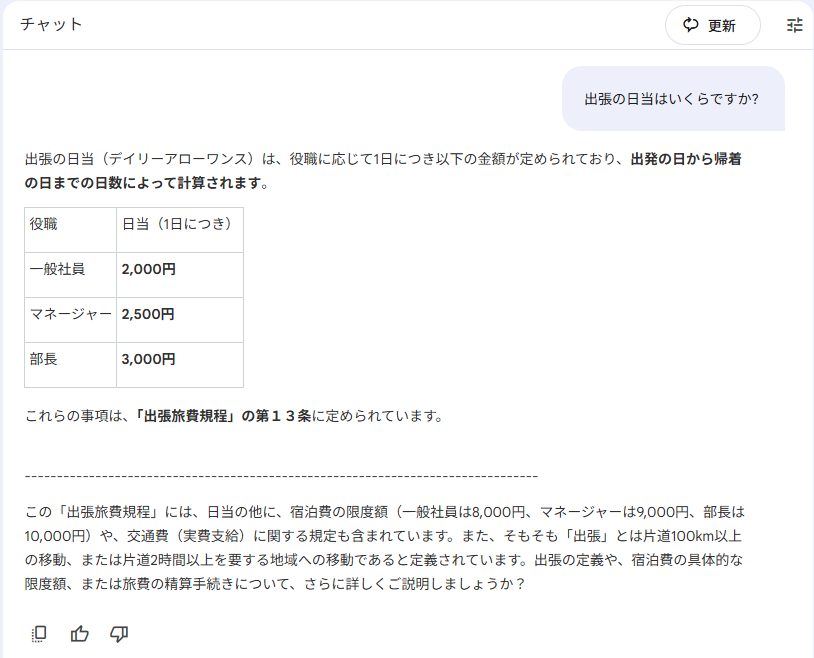Click the 更新 refresh button
814x658 pixels.
click(x=712, y=26)
